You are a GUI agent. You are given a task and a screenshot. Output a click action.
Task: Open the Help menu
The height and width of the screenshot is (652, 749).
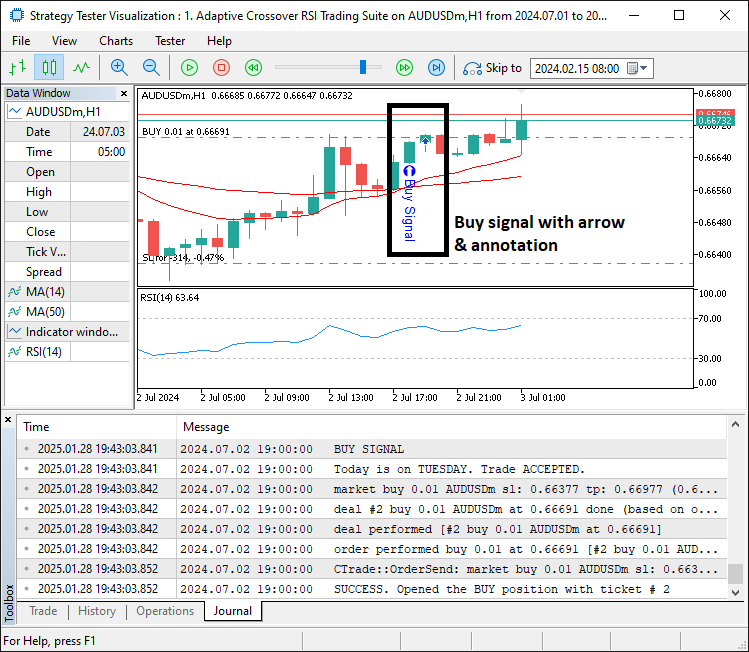(219, 41)
